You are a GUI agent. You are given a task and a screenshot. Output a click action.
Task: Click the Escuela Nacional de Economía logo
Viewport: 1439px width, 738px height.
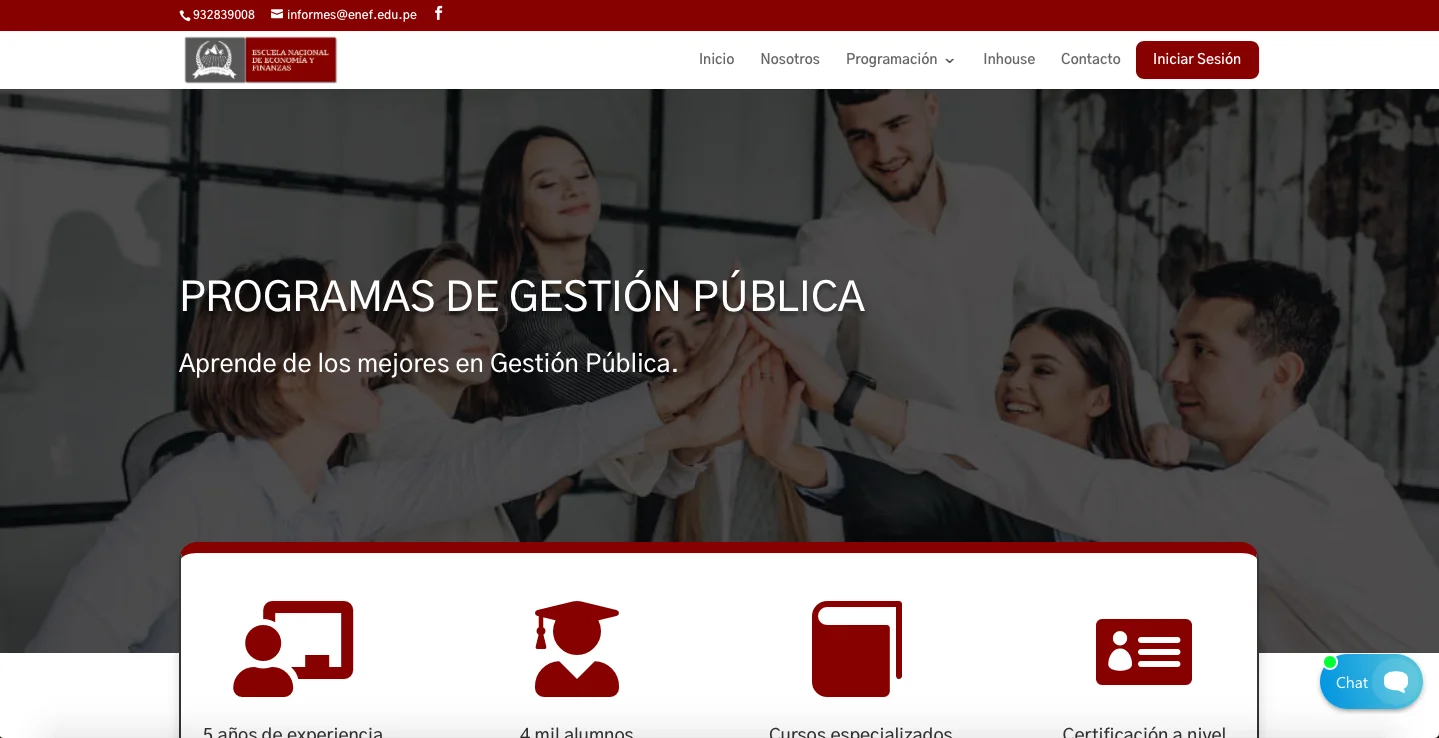[x=261, y=60]
